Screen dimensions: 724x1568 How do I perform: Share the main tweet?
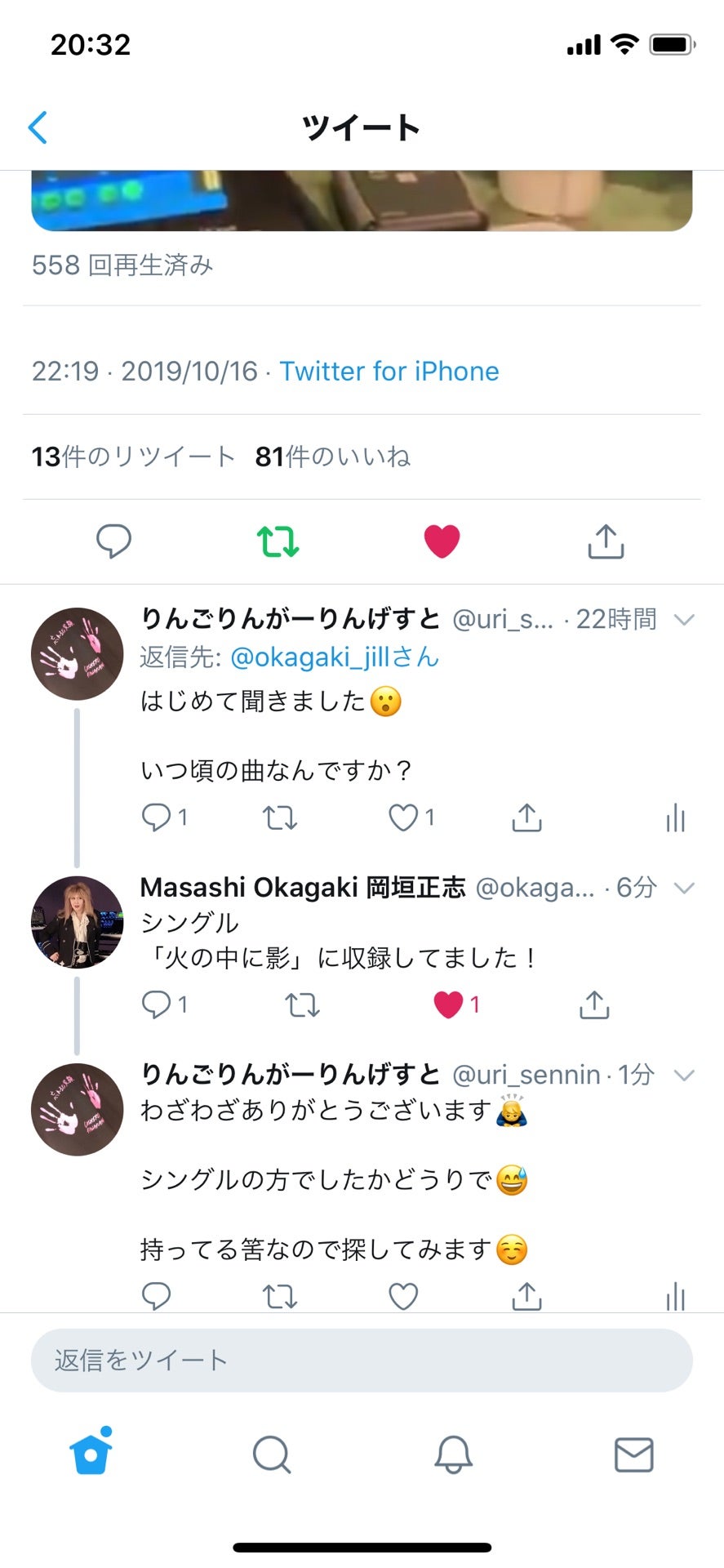click(x=606, y=541)
